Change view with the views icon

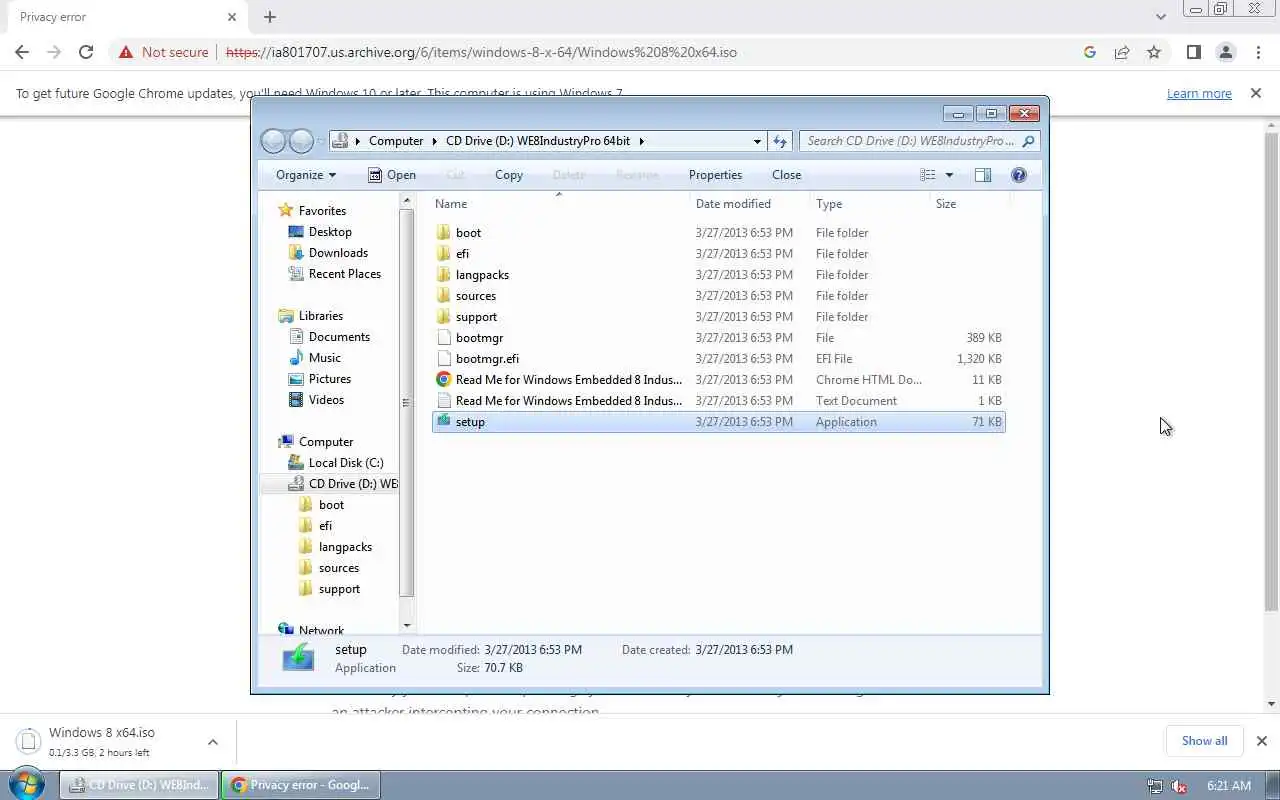(x=928, y=175)
